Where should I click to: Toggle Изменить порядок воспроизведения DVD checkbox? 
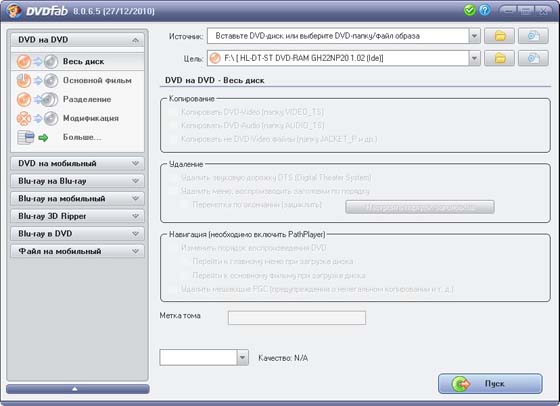point(173,248)
